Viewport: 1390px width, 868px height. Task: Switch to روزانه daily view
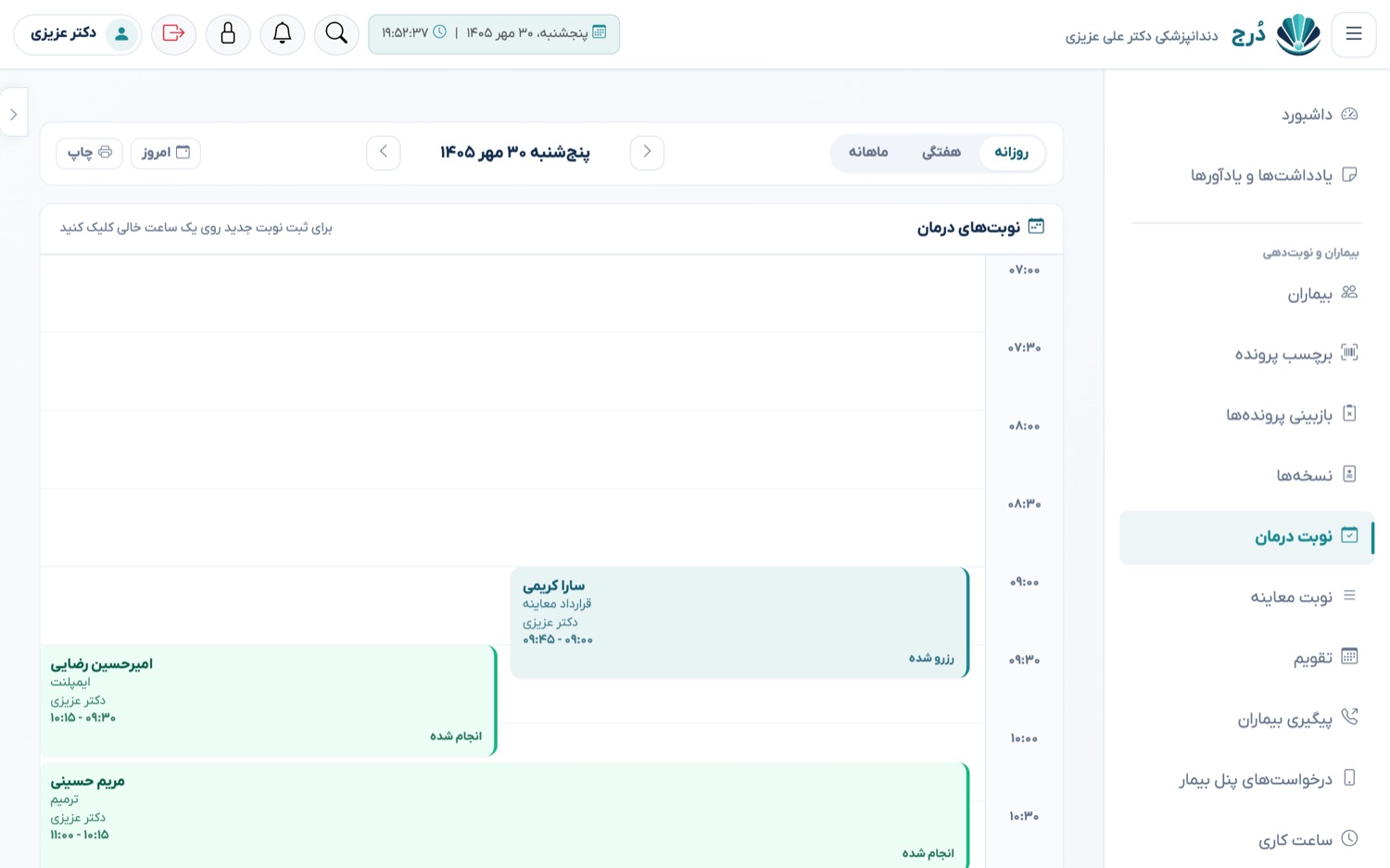(x=1012, y=152)
